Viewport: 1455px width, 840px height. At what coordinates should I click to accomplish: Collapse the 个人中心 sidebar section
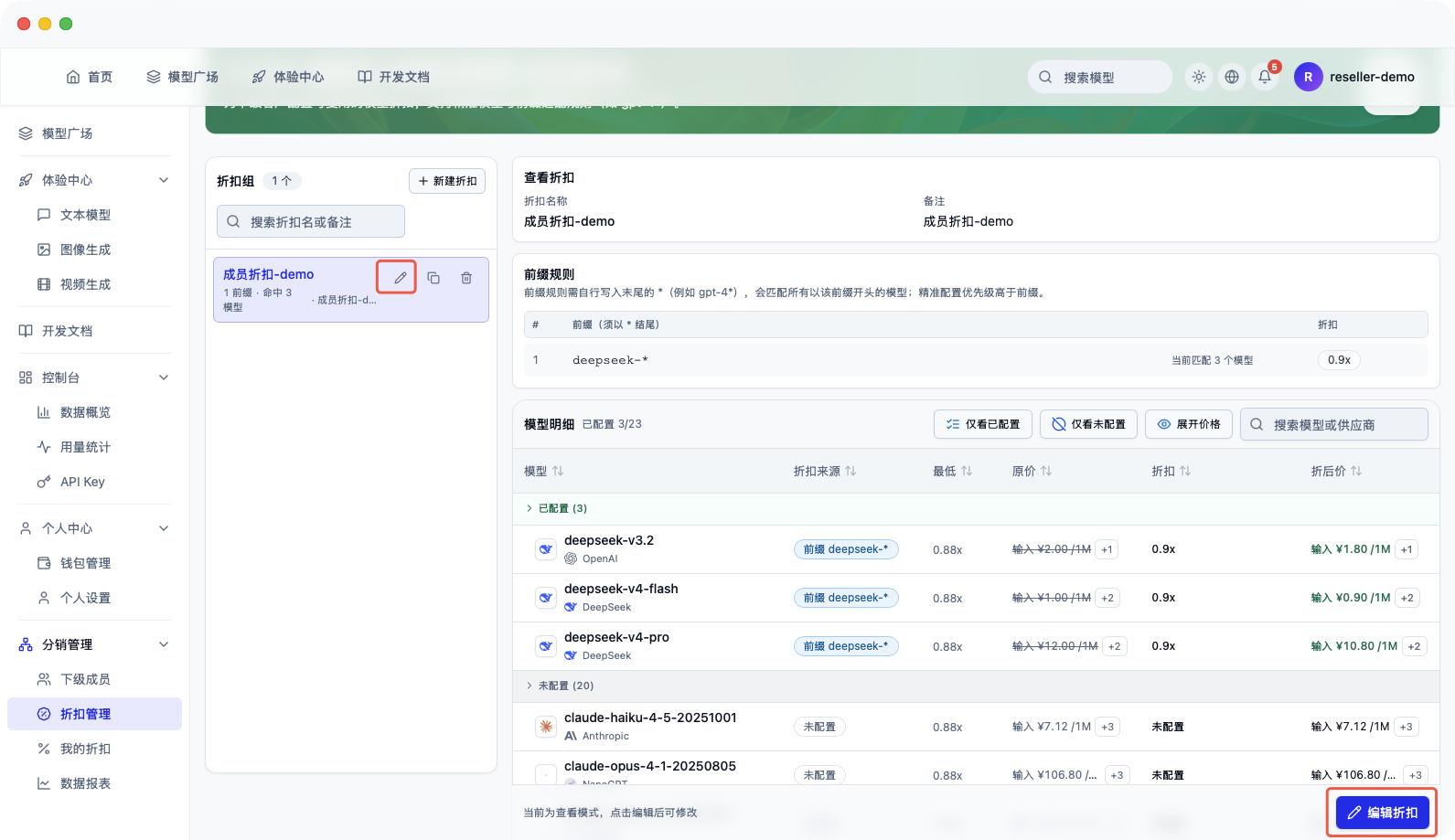[x=164, y=528]
